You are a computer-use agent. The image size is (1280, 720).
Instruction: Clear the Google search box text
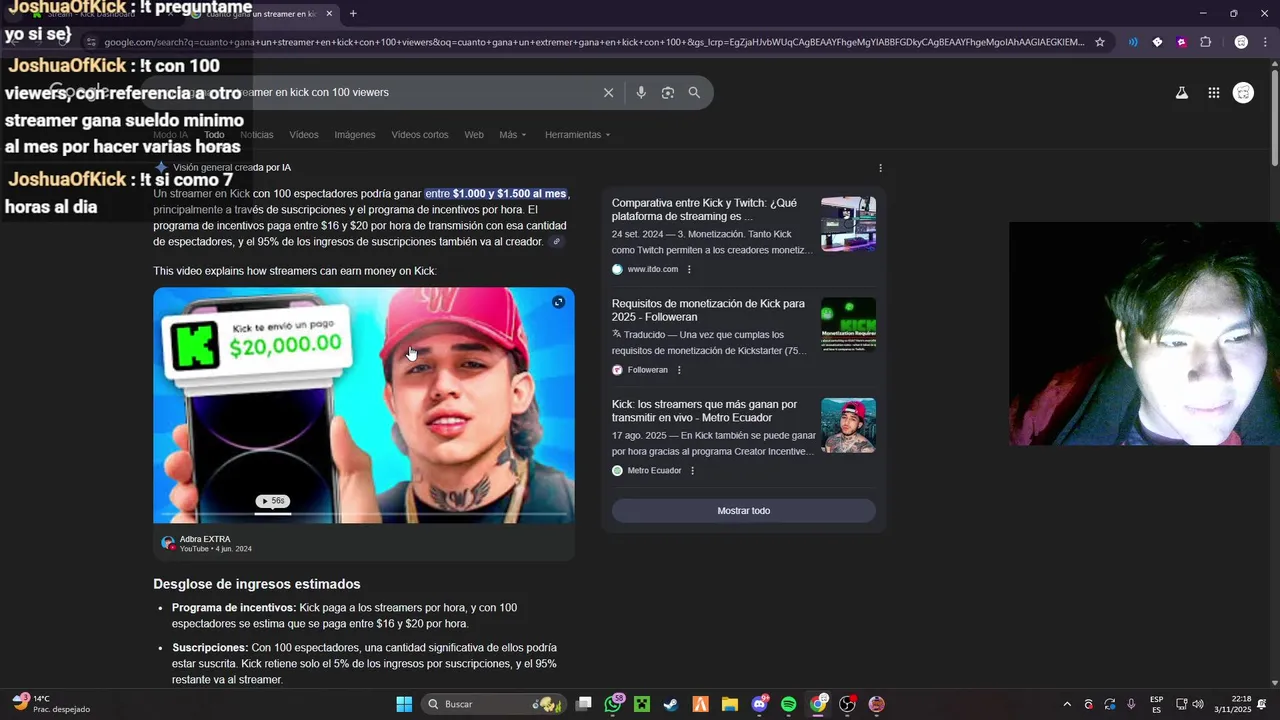(x=608, y=92)
